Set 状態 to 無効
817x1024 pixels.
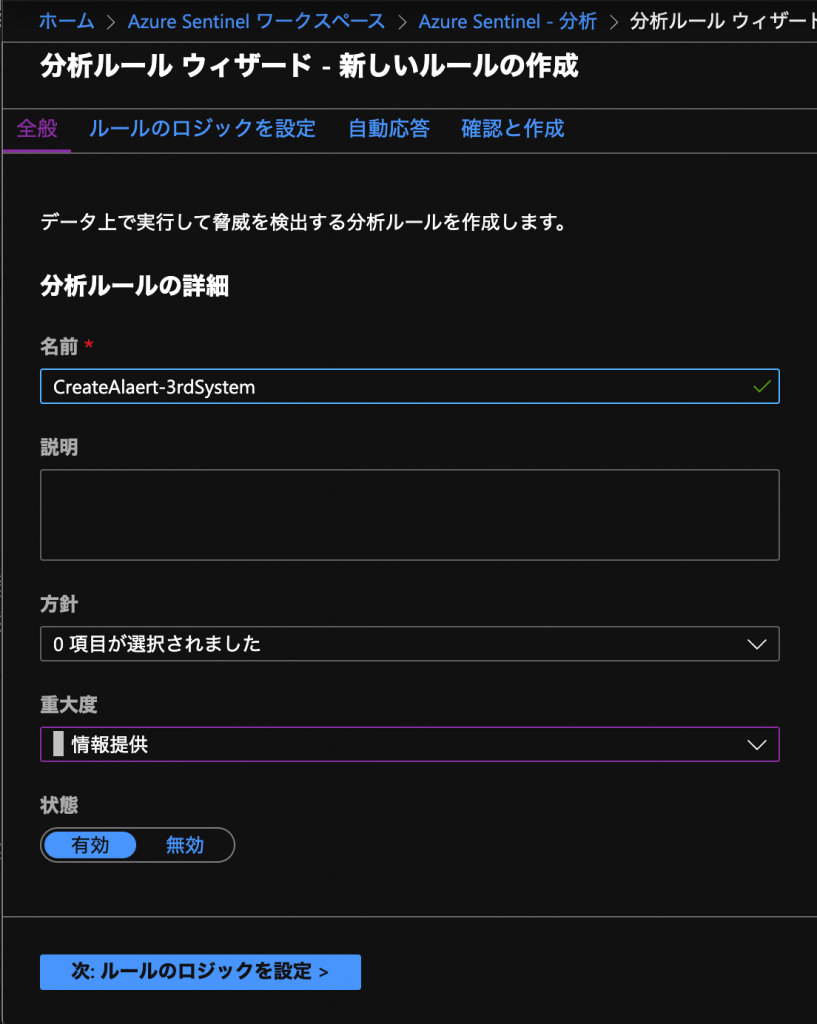(x=185, y=845)
